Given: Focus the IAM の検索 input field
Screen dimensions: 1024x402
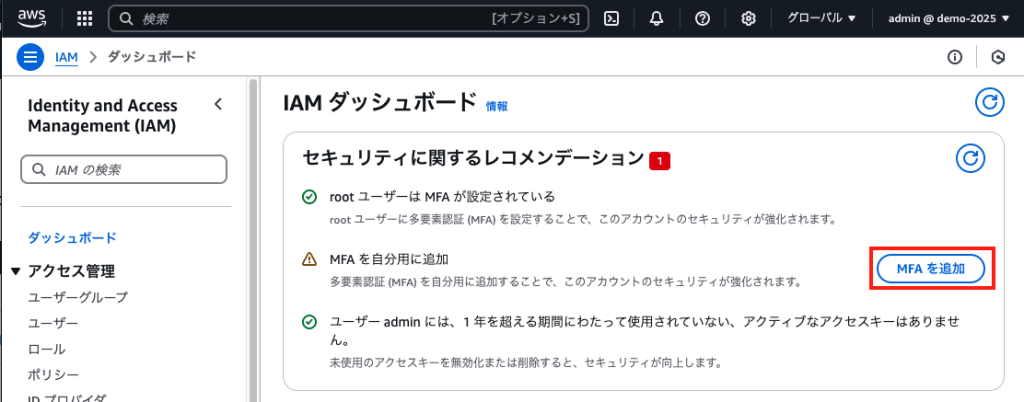Looking at the screenshot, I should [x=124, y=170].
